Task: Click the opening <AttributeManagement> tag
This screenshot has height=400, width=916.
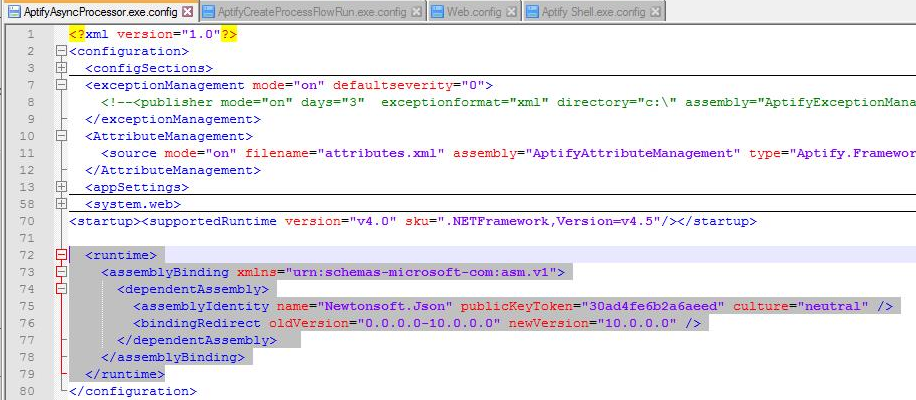Action: pyautogui.click(x=169, y=136)
